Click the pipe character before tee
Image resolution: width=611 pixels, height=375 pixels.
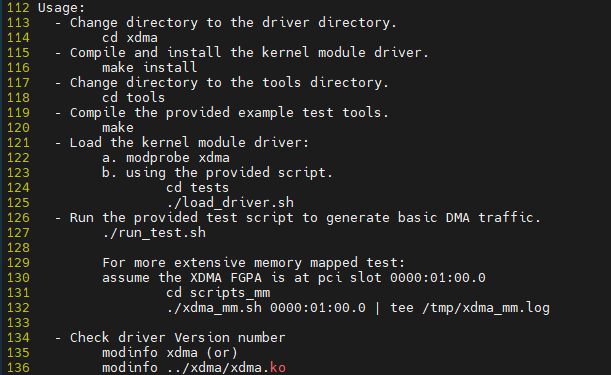tap(377, 308)
